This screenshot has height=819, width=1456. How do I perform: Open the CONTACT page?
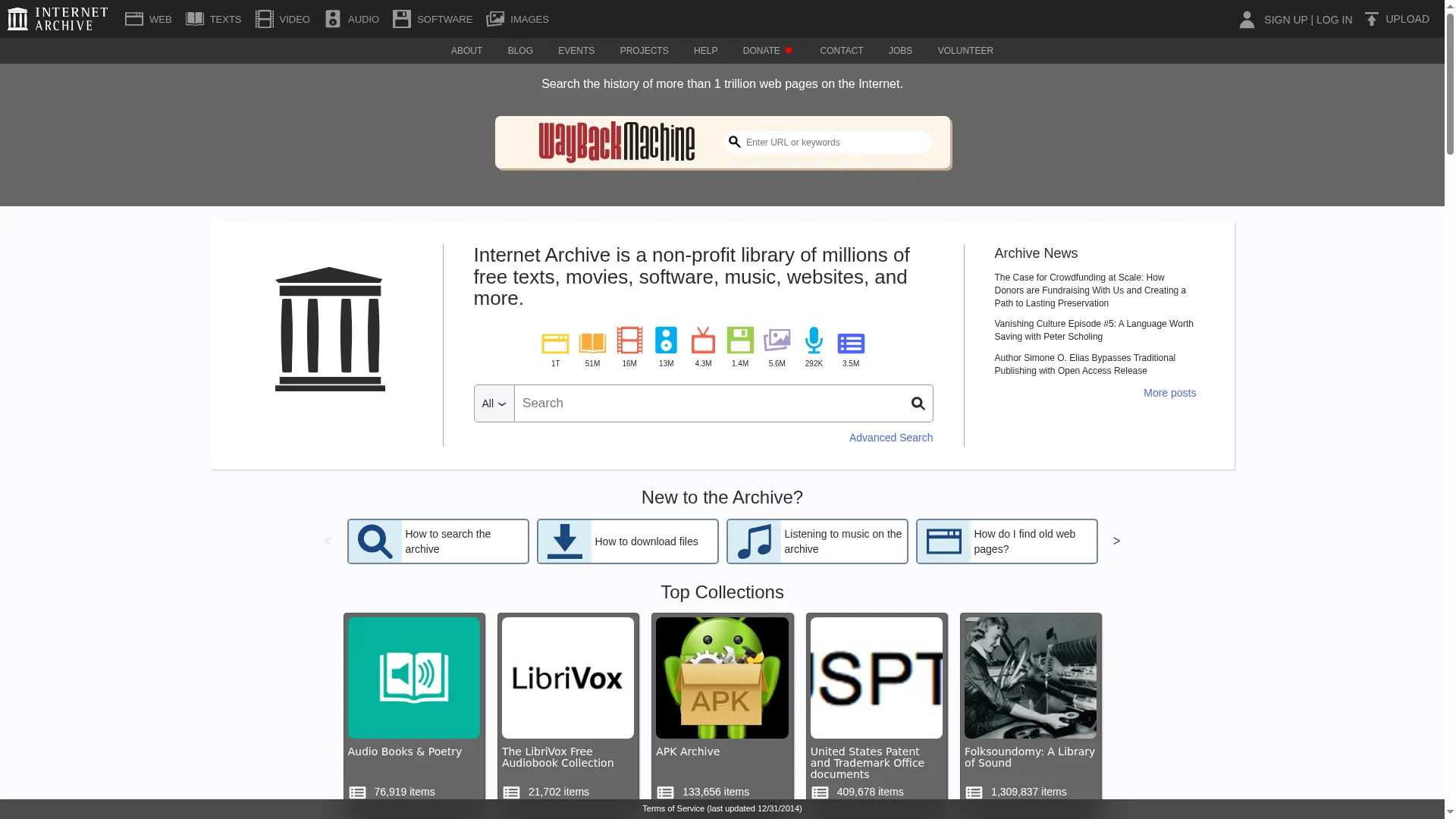842,51
